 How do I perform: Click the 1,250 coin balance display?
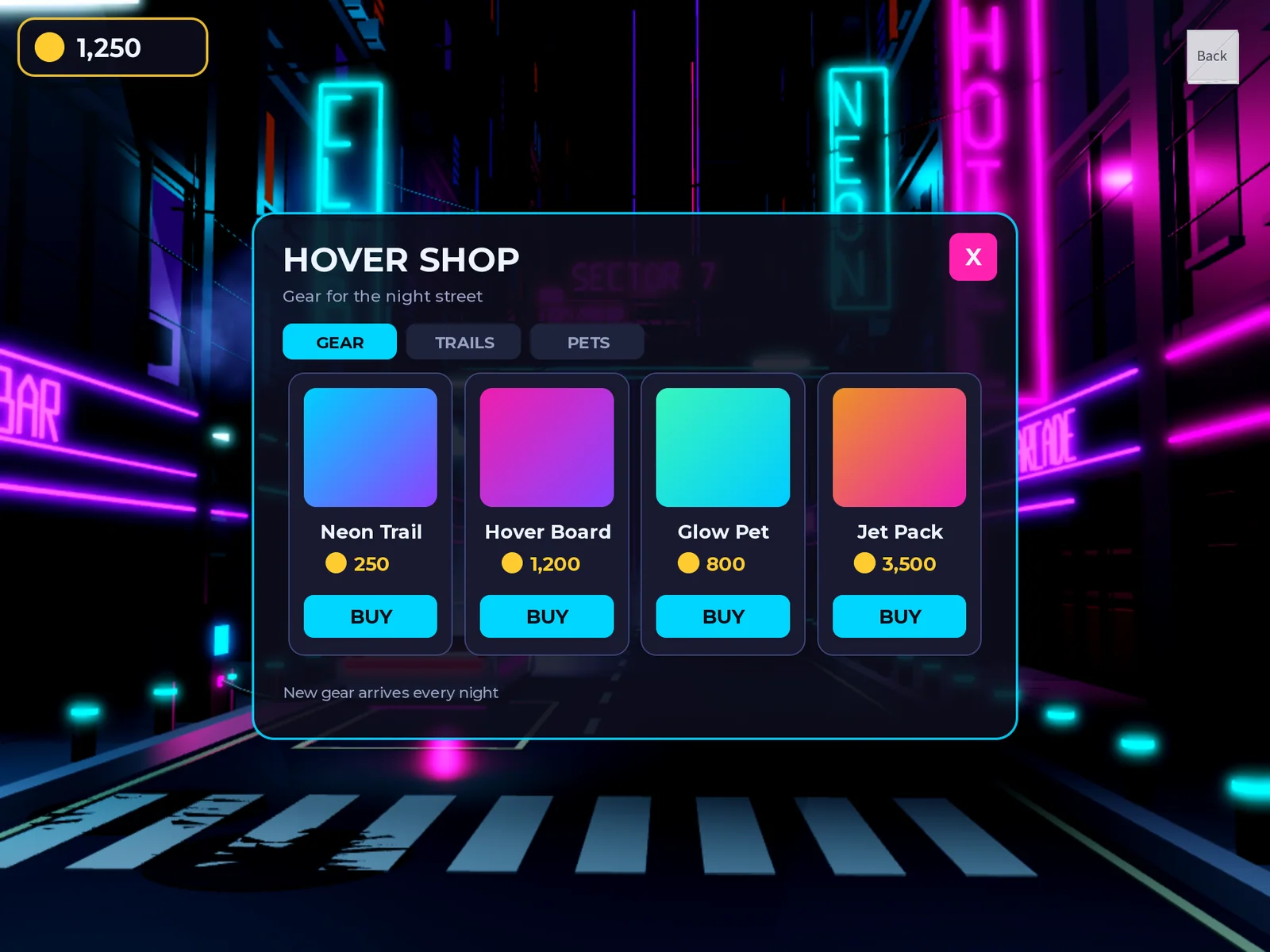[x=113, y=48]
